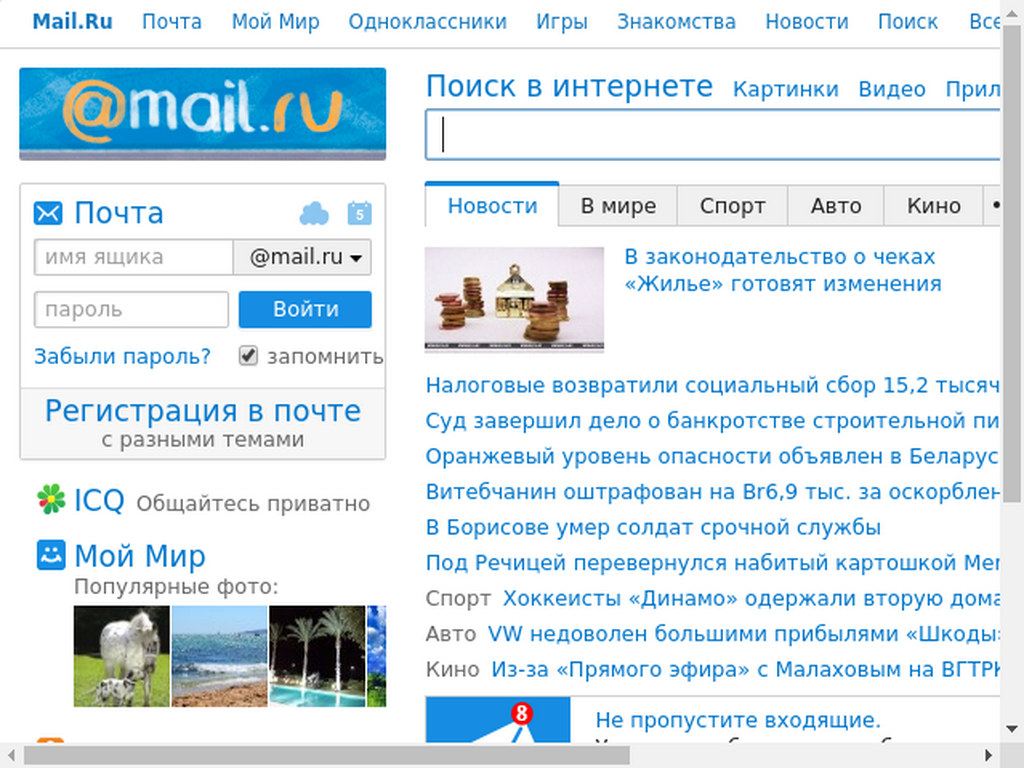Open headline VW недоволен большими прибылями
This screenshot has width=1024, height=768.
click(x=744, y=633)
